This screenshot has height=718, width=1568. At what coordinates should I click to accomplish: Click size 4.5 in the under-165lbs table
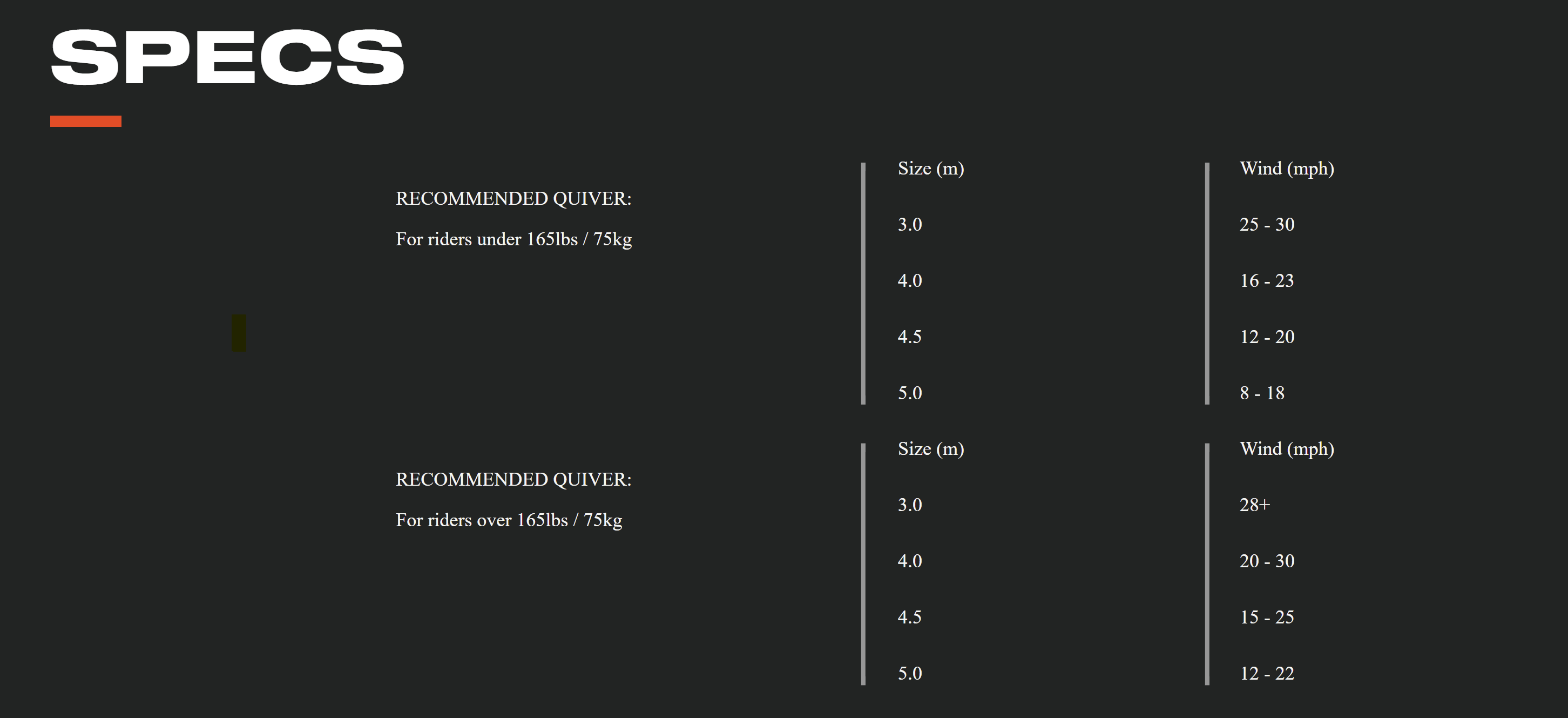click(909, 337)
